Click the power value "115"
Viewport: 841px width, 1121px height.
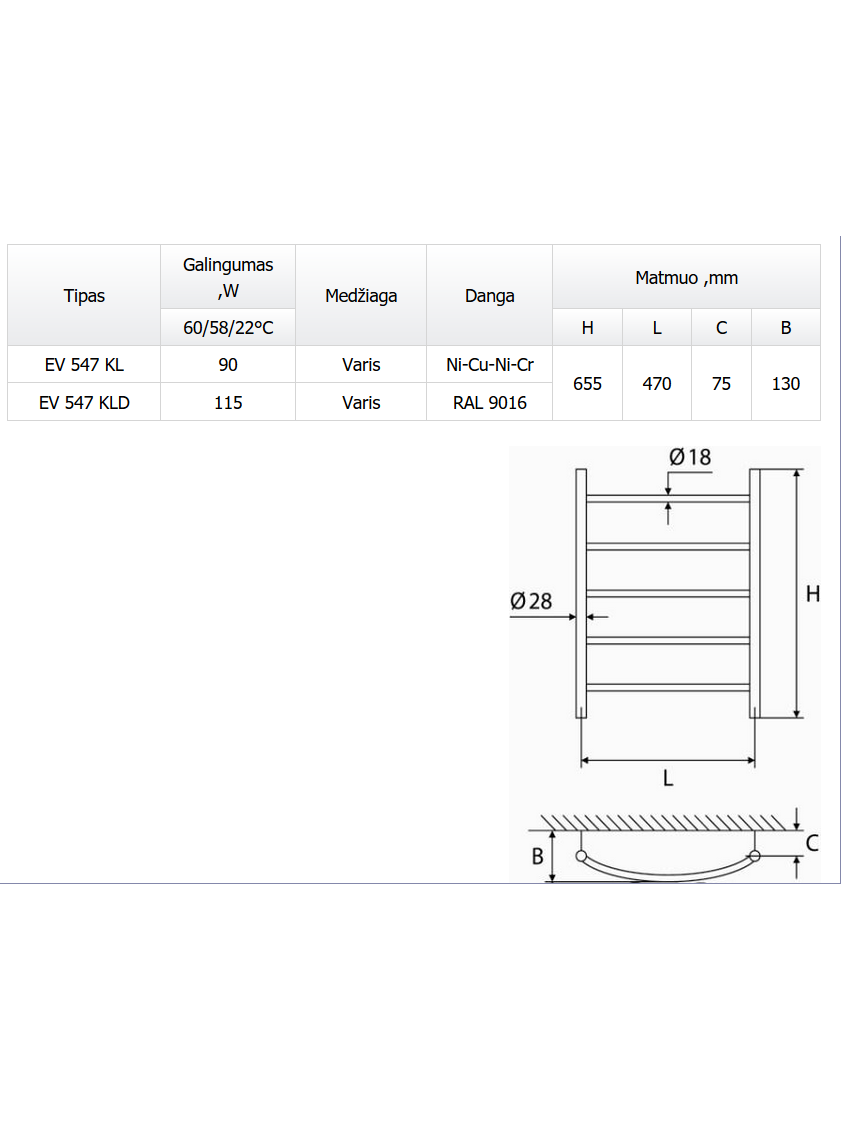point(228,403)
